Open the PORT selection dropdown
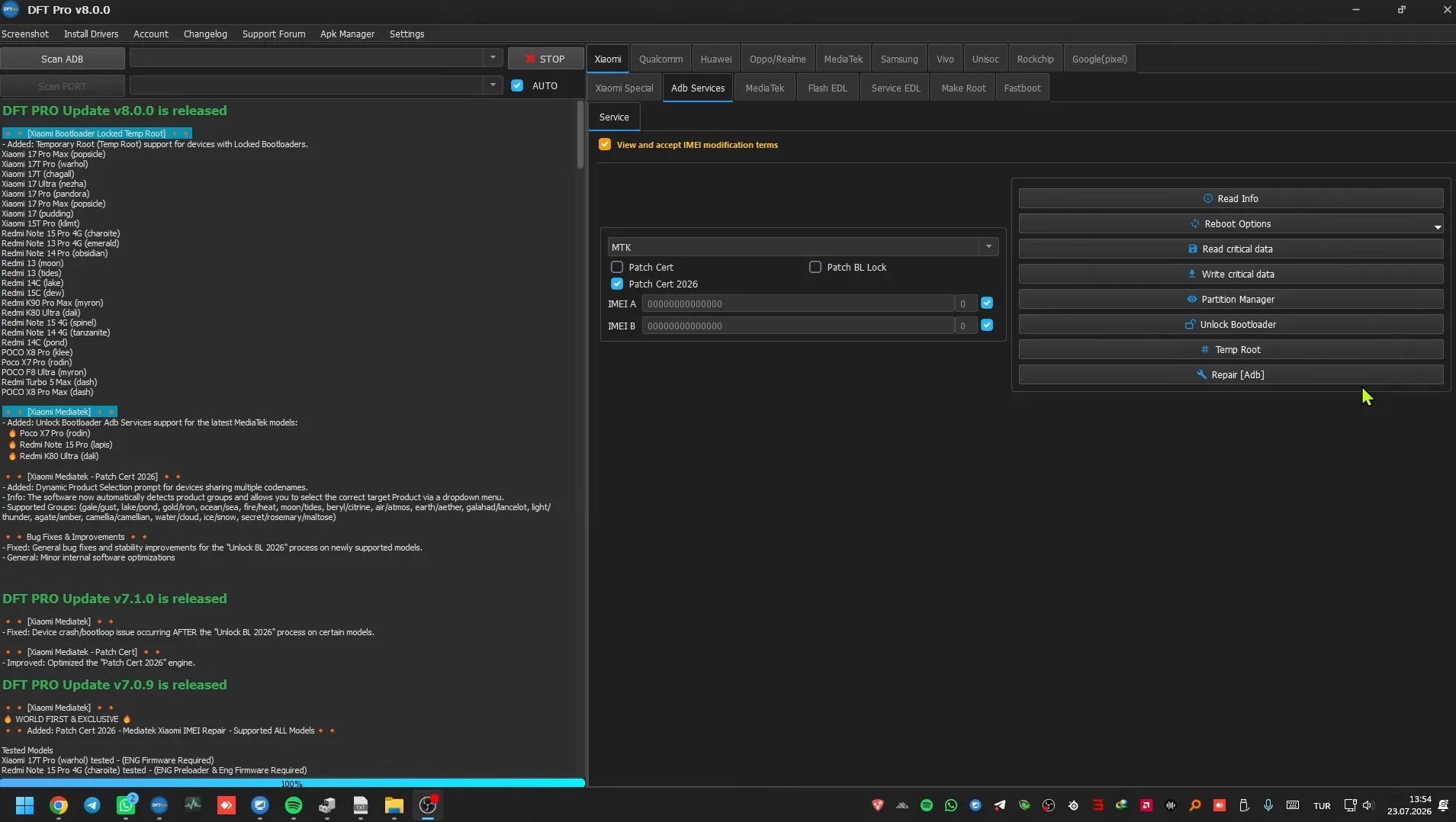 click(x=493, y=85)
